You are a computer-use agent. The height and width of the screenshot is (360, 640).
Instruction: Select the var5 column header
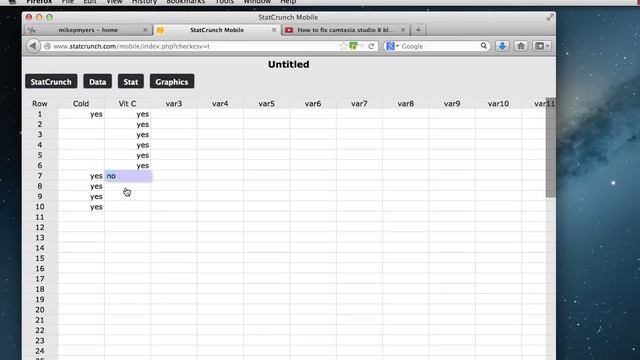pyautogui.click(x=267, y=104)
